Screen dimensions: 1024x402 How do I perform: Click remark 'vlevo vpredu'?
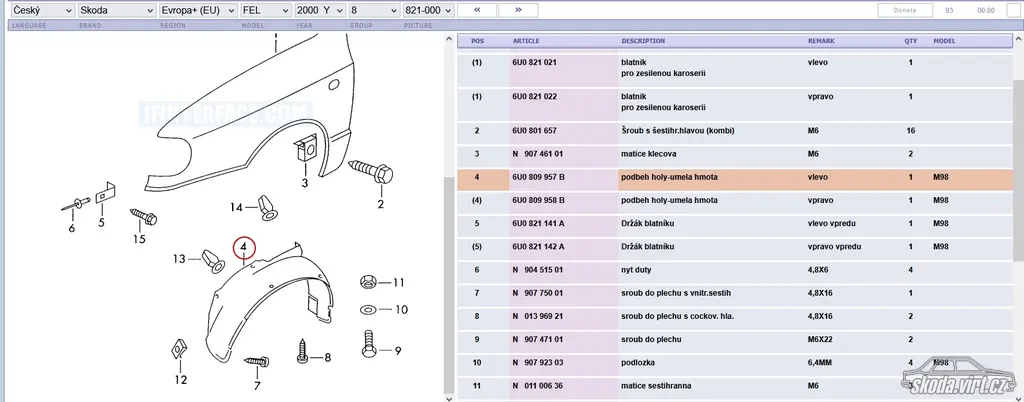[831, 224]
